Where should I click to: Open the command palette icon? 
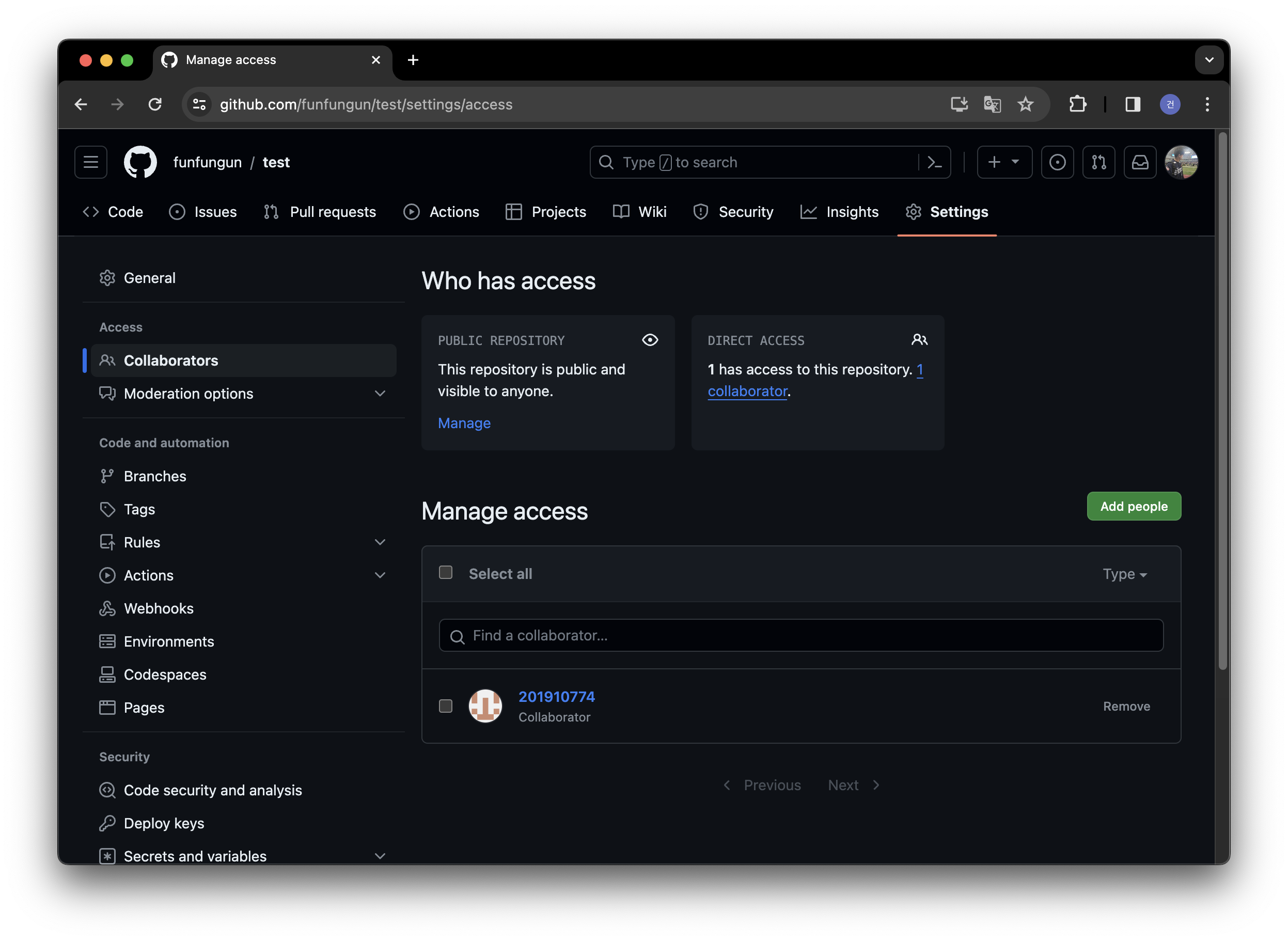934,162
